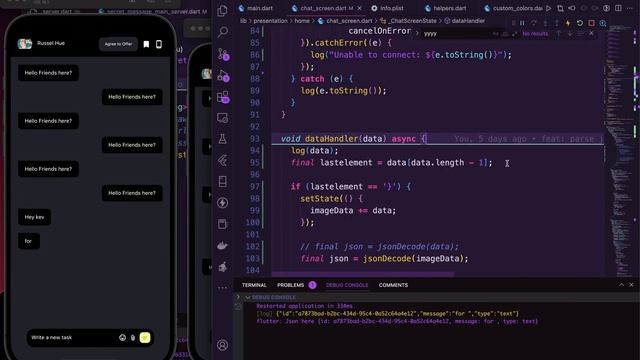Tap the 'Hey kev' message bubble
Screen dimensions: 640x360
pyautogui.click(x=34, y=217)
